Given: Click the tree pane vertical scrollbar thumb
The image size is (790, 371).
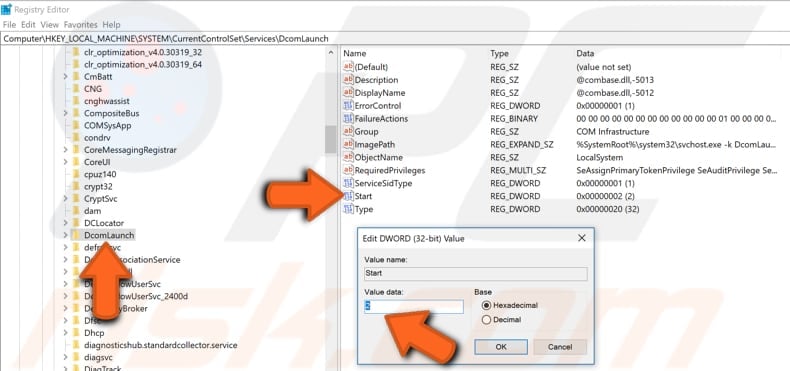Looking at the screenshot, I should 331,139.
